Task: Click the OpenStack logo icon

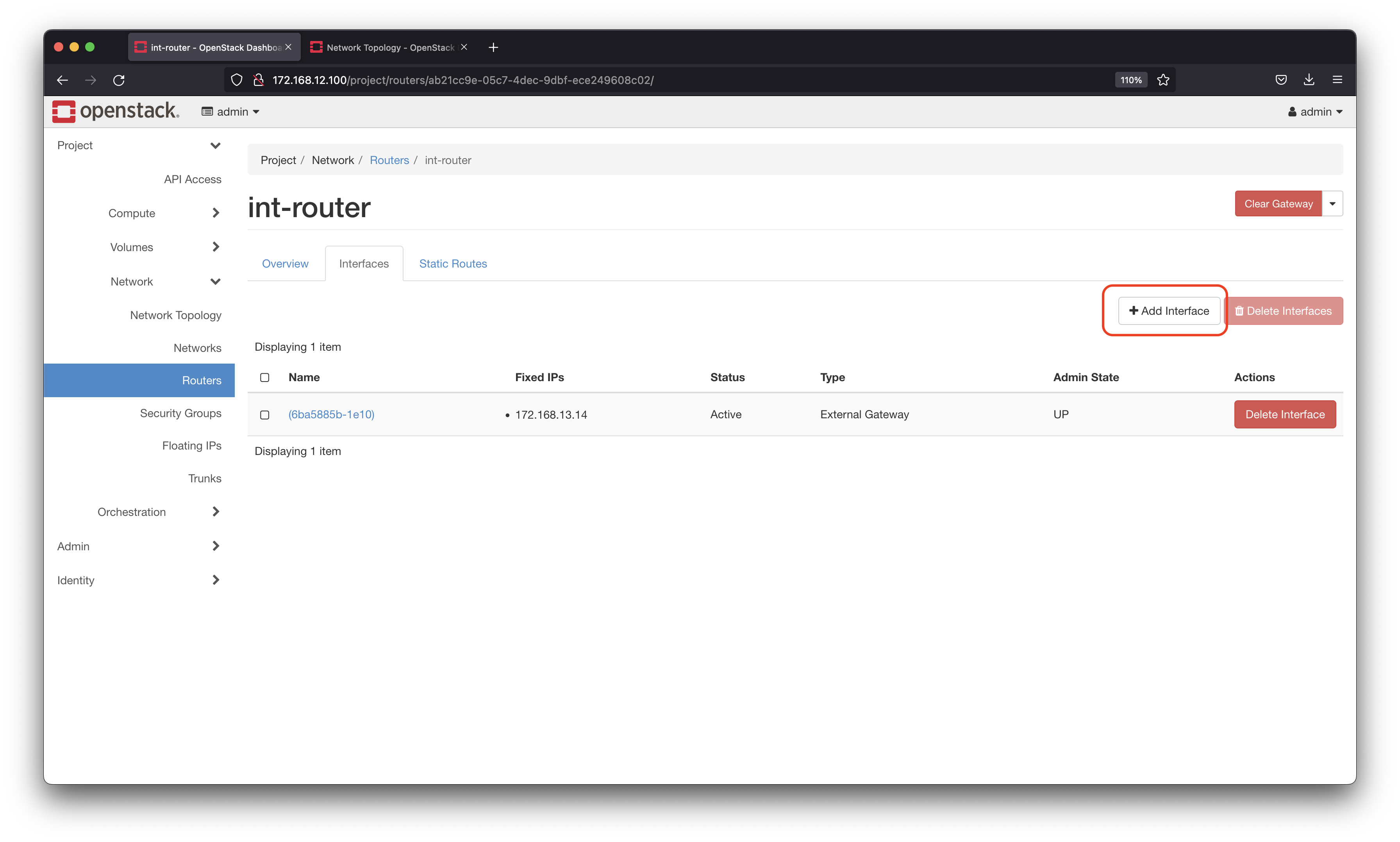Action: [63, 111]
